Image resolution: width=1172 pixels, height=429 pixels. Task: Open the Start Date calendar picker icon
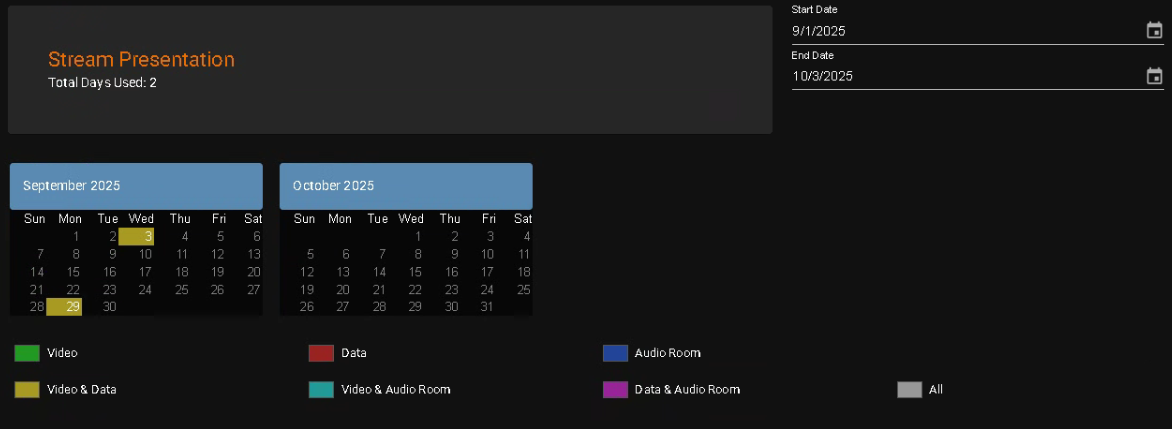[x=1154, y=30]
